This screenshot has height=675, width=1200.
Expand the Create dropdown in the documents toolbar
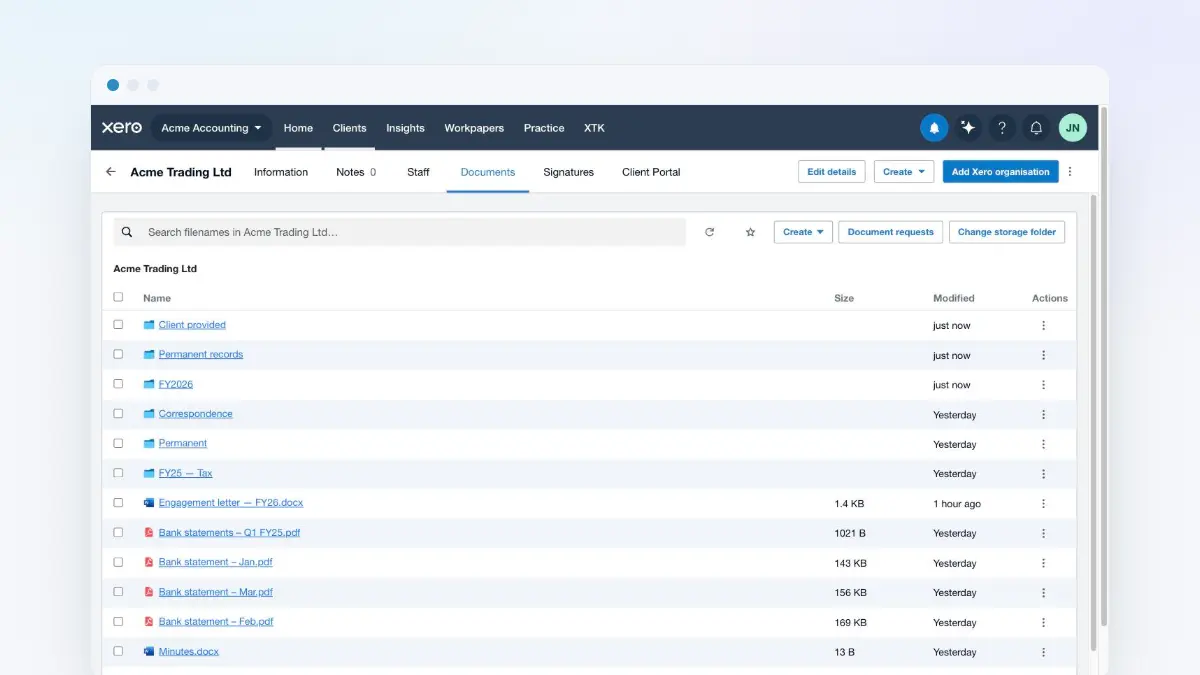click(x=803, y=232)
